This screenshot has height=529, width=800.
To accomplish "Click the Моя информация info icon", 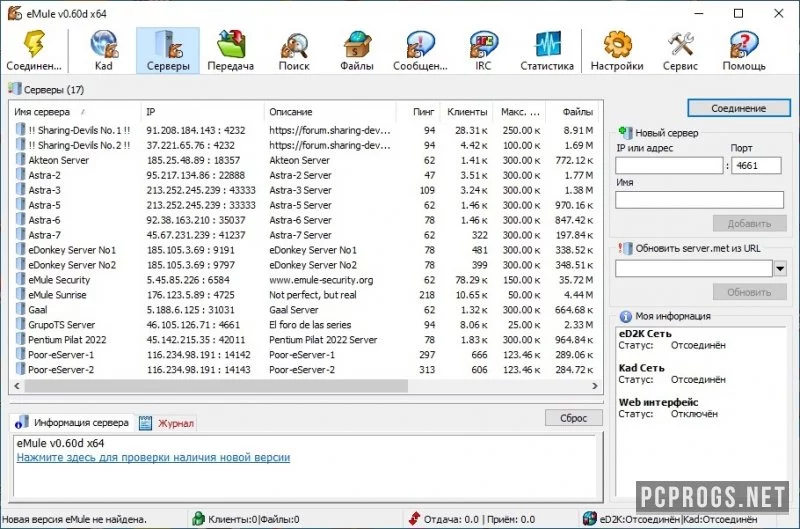I will [x=626, y=316].
